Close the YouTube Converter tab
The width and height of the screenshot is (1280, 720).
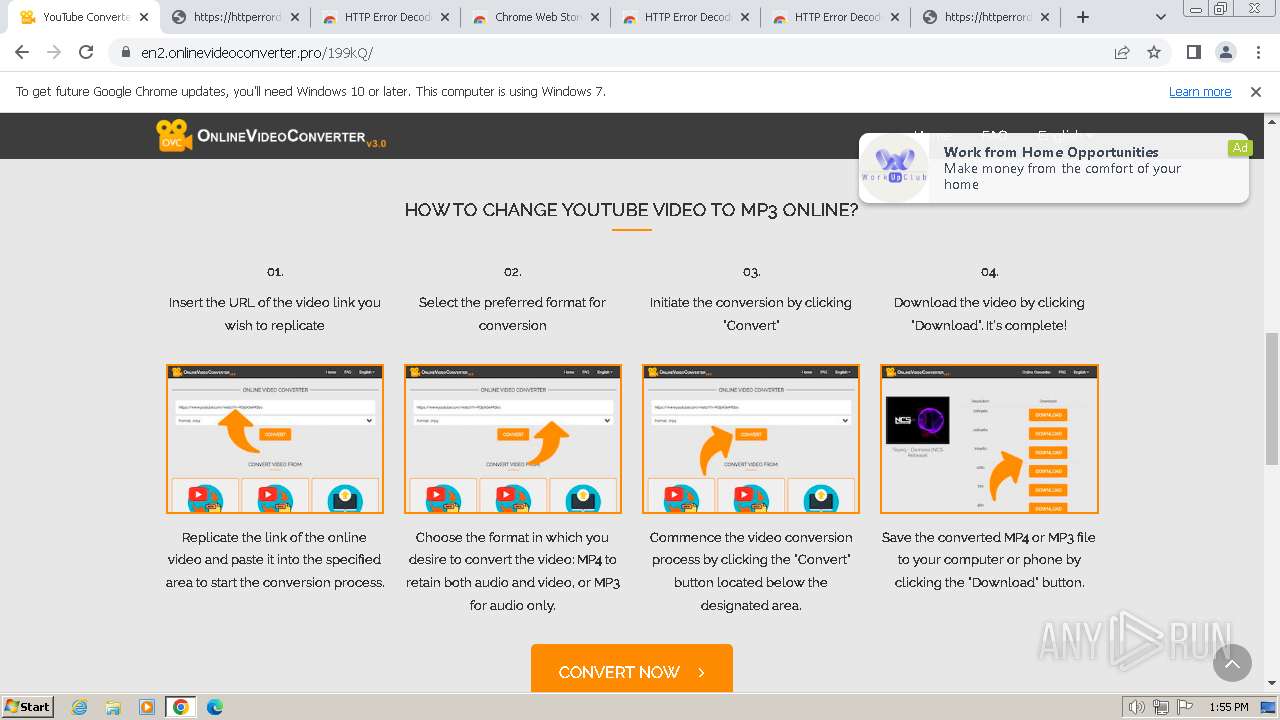click(x=143, y=17)
